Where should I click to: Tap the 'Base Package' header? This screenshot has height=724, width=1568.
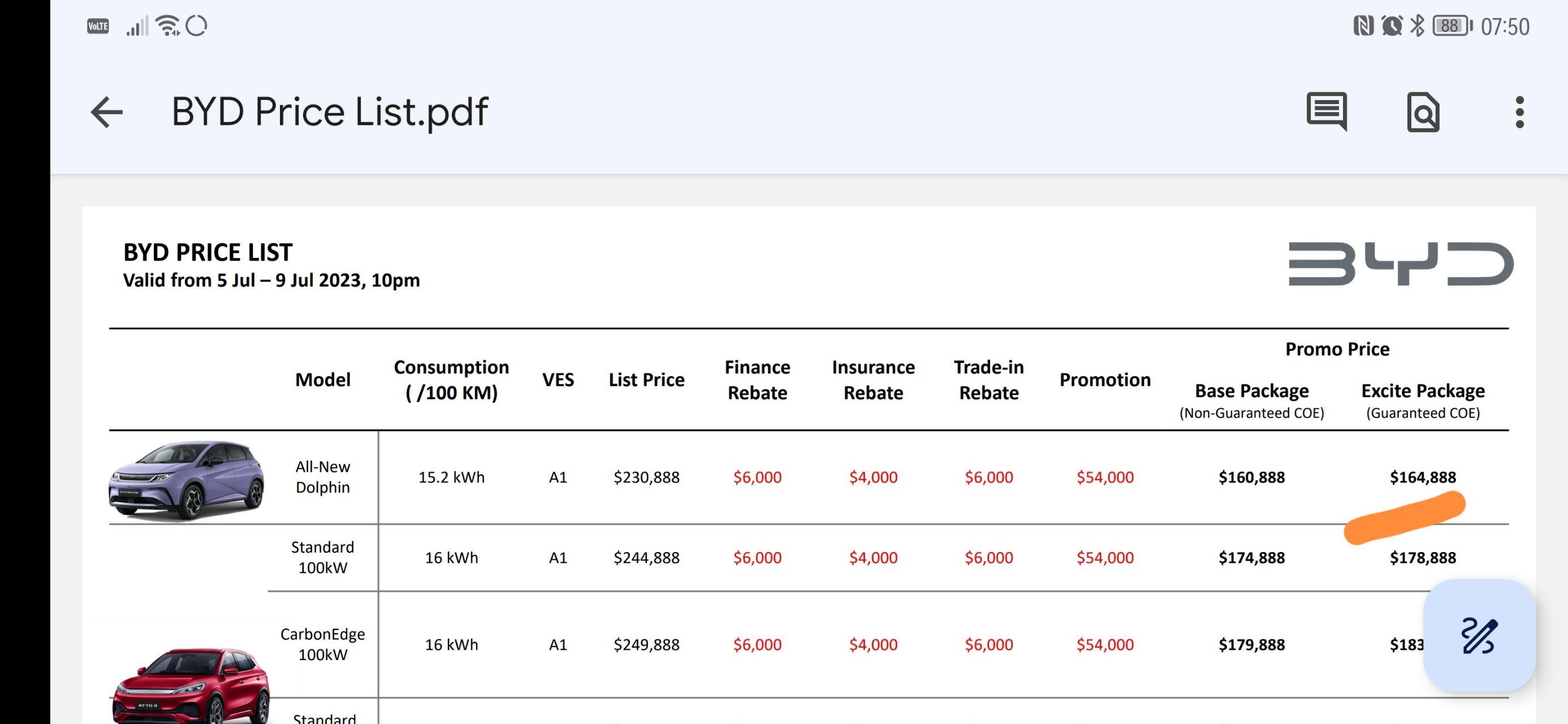1251,390
